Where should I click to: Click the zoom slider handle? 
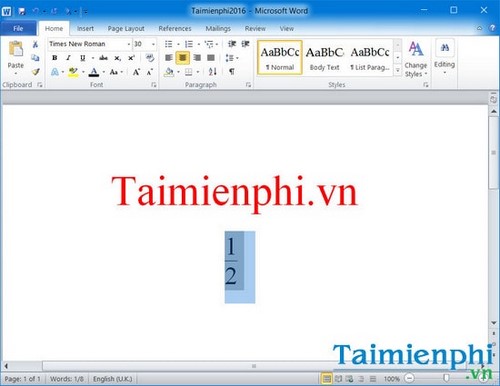pyautogui.click(x=446, y=379)
